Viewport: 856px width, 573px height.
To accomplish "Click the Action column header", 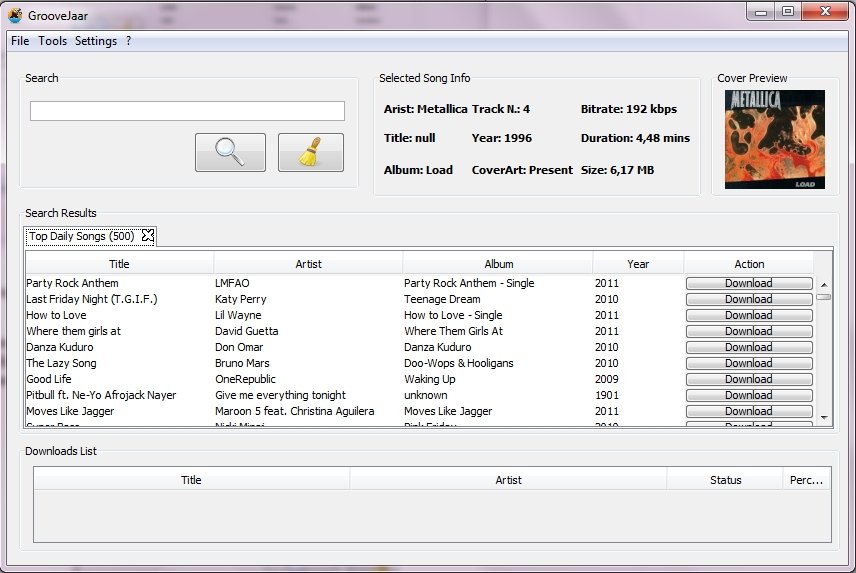I will tap(749, 264).
